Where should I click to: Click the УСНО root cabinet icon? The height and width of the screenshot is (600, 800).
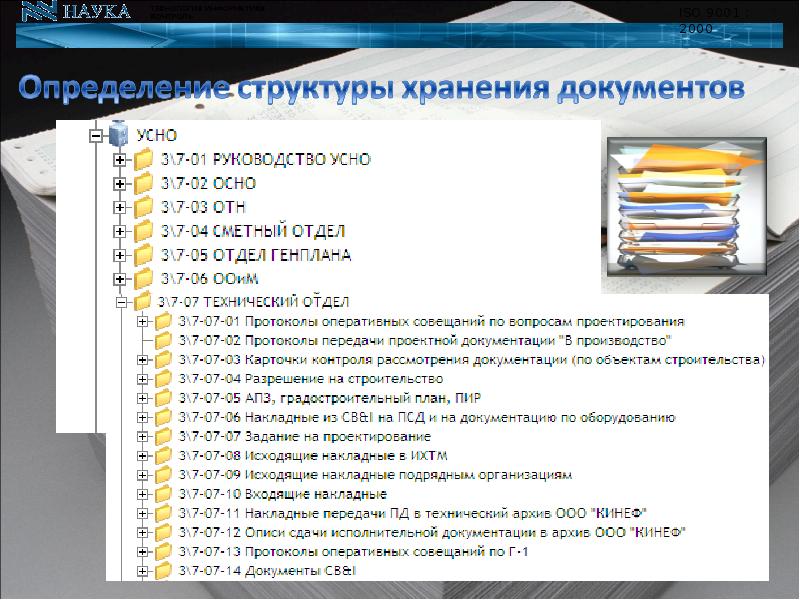click(x=119, y=133)
